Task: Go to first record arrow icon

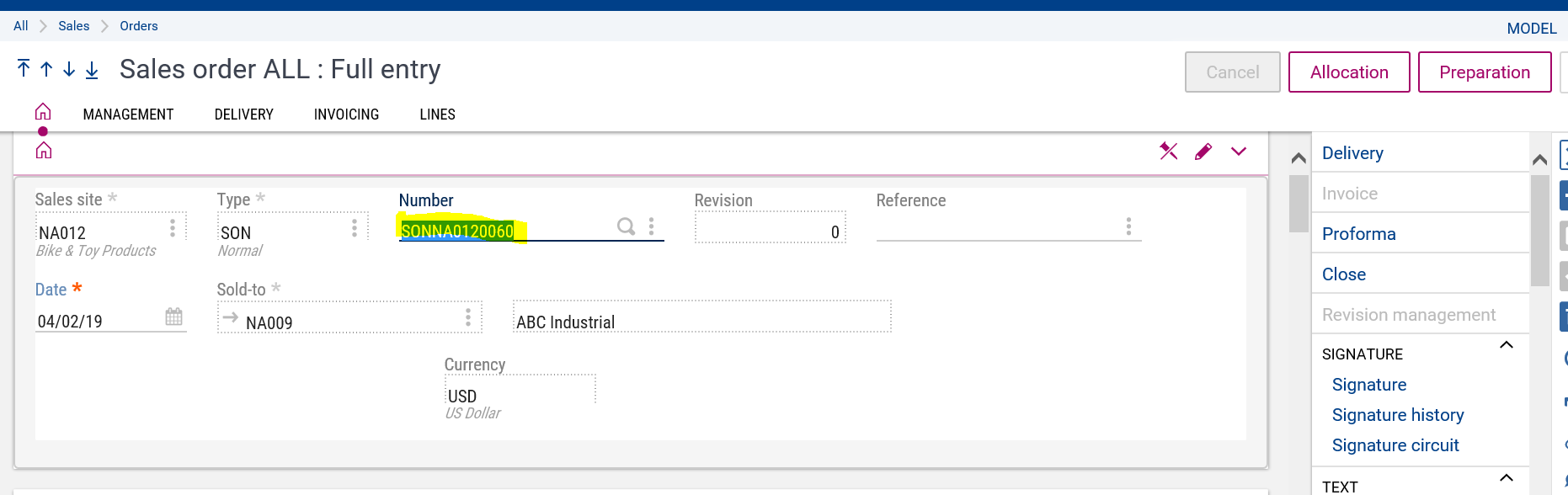Action: [24, 69]
